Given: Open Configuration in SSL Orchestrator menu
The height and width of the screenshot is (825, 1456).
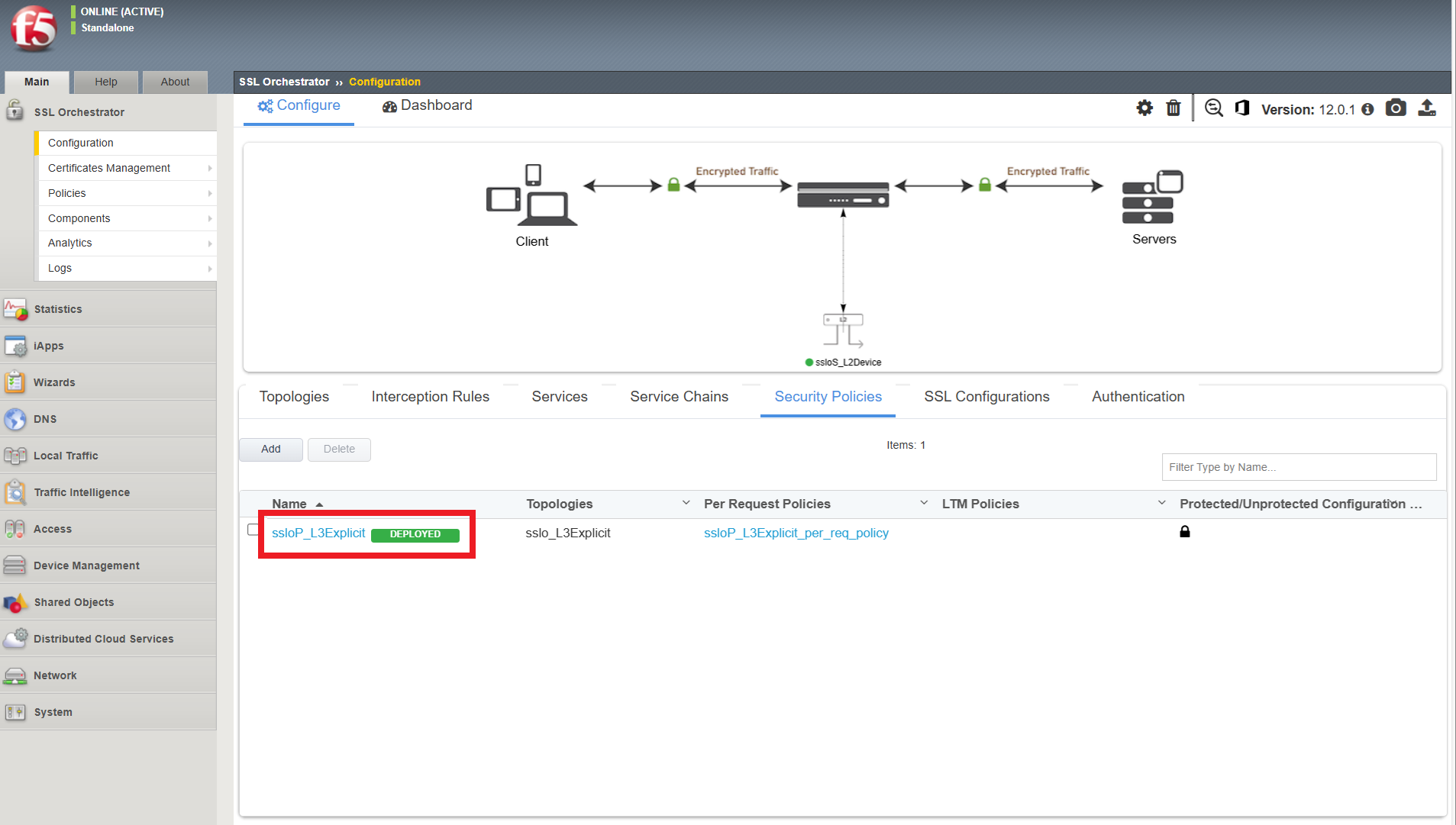Looking at the screenshot, I should [x=128, y=143].
